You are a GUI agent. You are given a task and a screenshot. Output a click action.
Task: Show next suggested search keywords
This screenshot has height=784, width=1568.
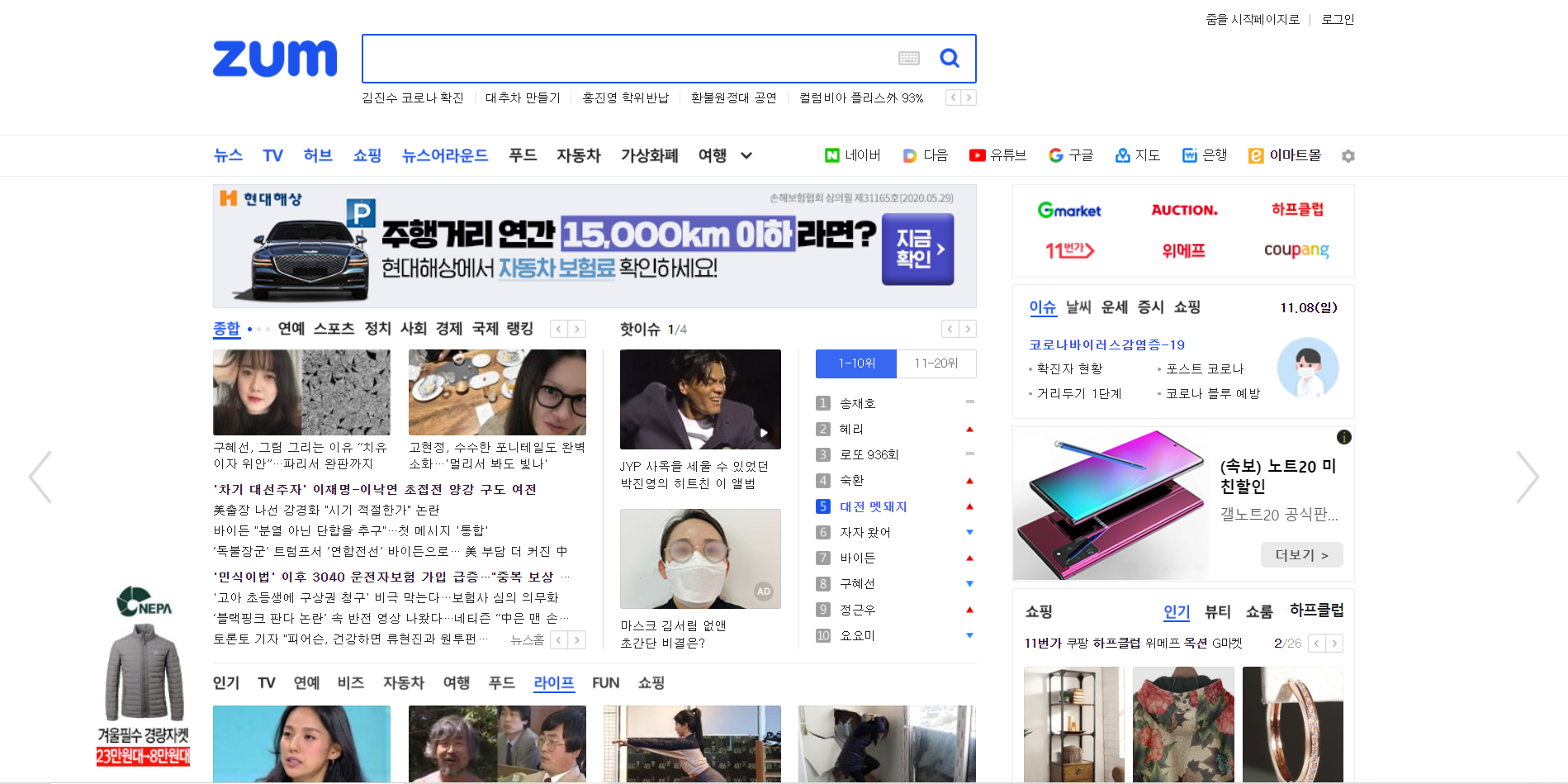pos(969,97)
